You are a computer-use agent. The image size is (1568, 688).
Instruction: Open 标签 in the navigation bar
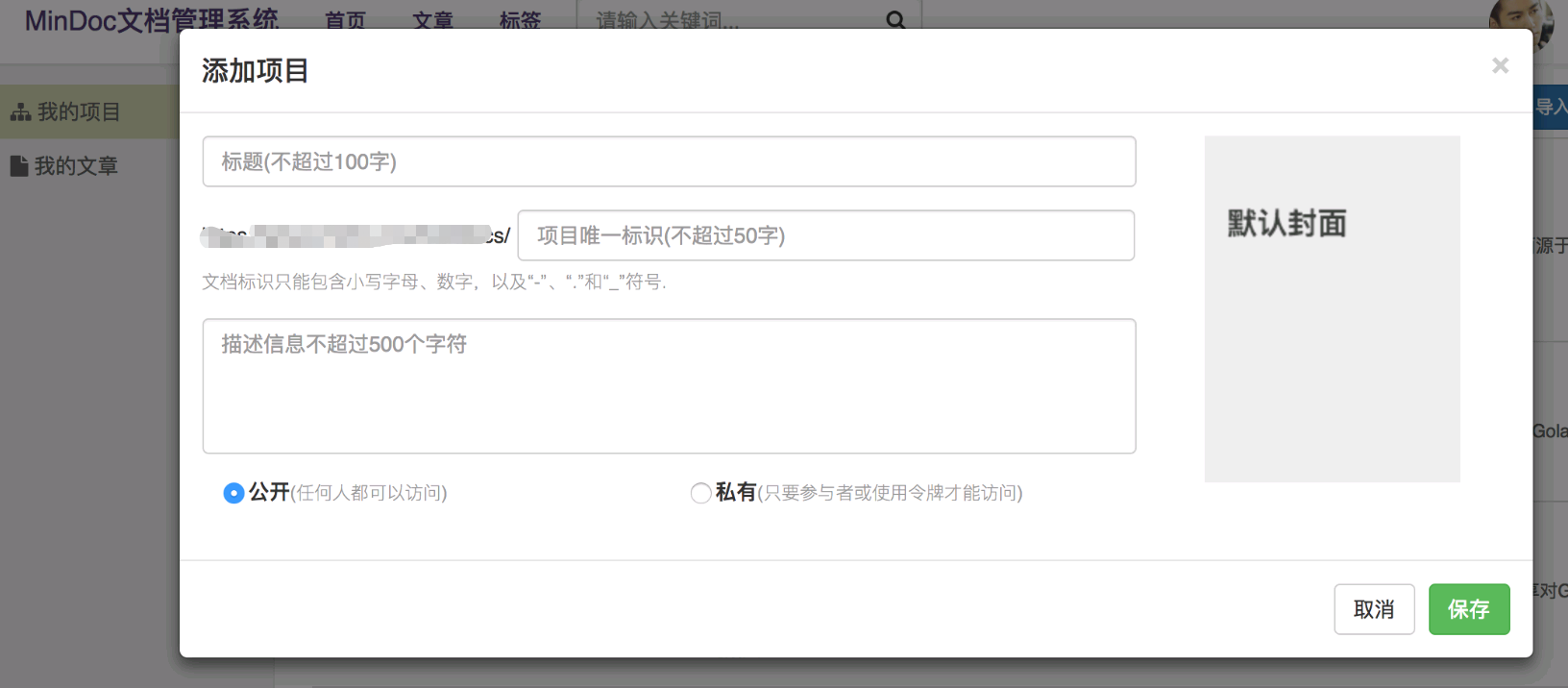point(520,19)
